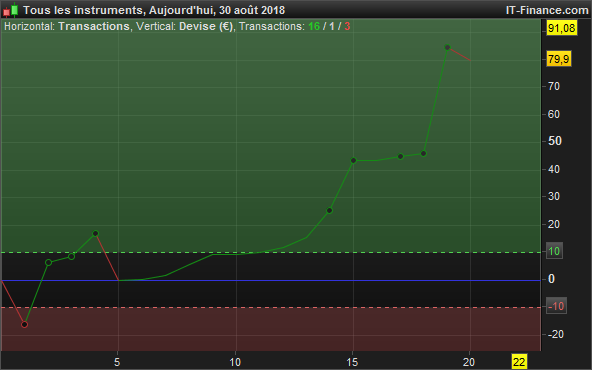The image size is (592, 370).
Task: Select the Horizontal 'Transactions' setting
Action: (x=94, y=26)
